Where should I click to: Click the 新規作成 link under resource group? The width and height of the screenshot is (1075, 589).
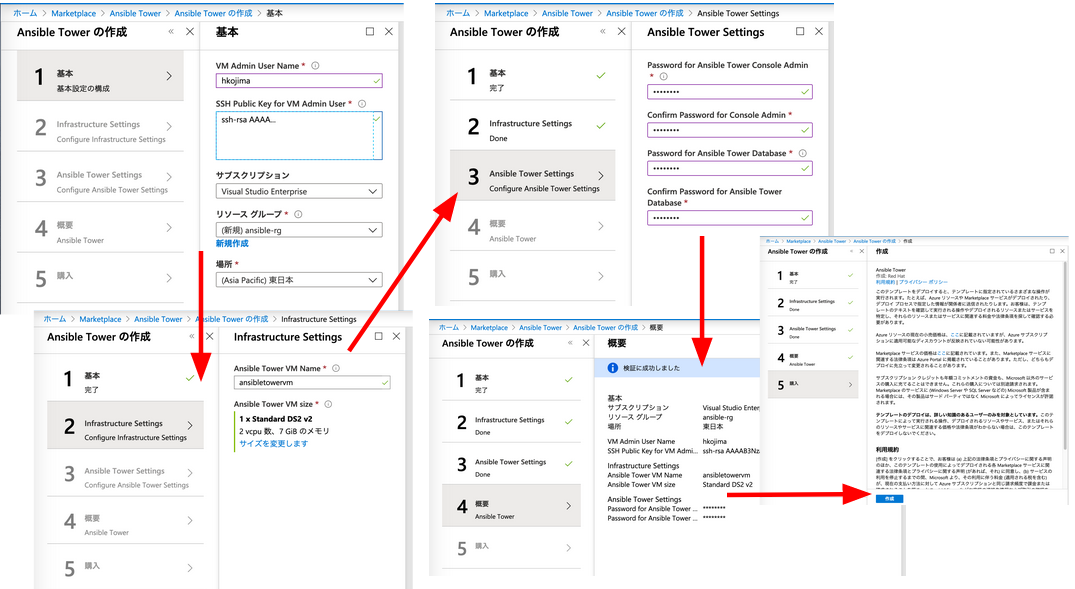click(232, 243)
